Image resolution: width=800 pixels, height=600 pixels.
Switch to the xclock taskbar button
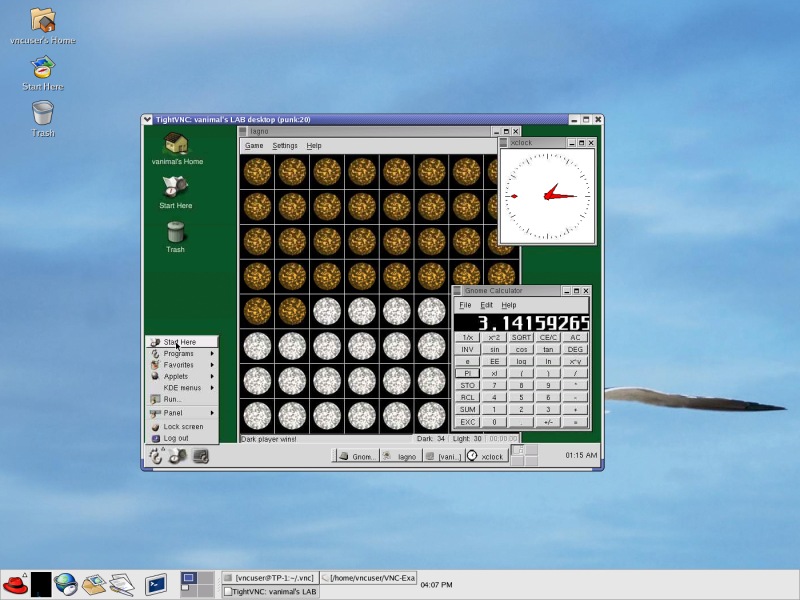pos(486,456)
